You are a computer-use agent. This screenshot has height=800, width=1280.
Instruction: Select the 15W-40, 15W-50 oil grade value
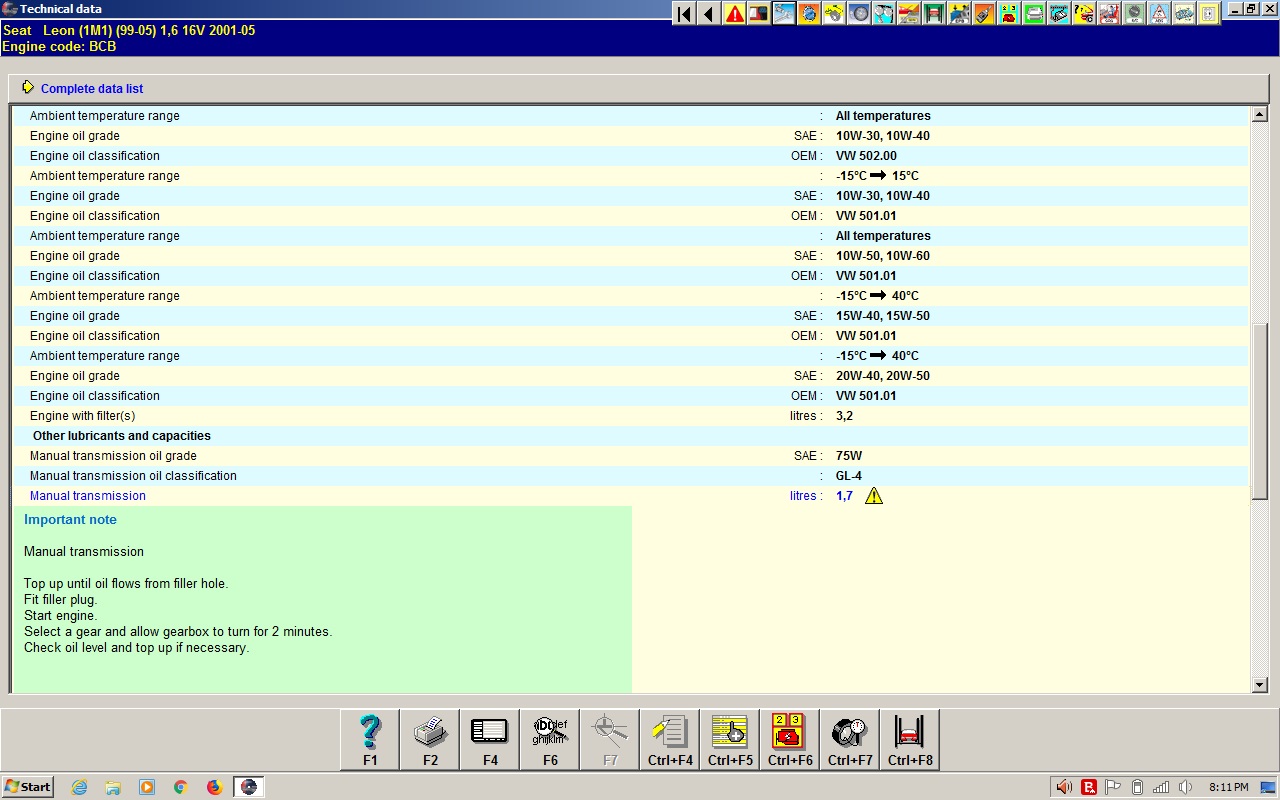tap(883, 316)
